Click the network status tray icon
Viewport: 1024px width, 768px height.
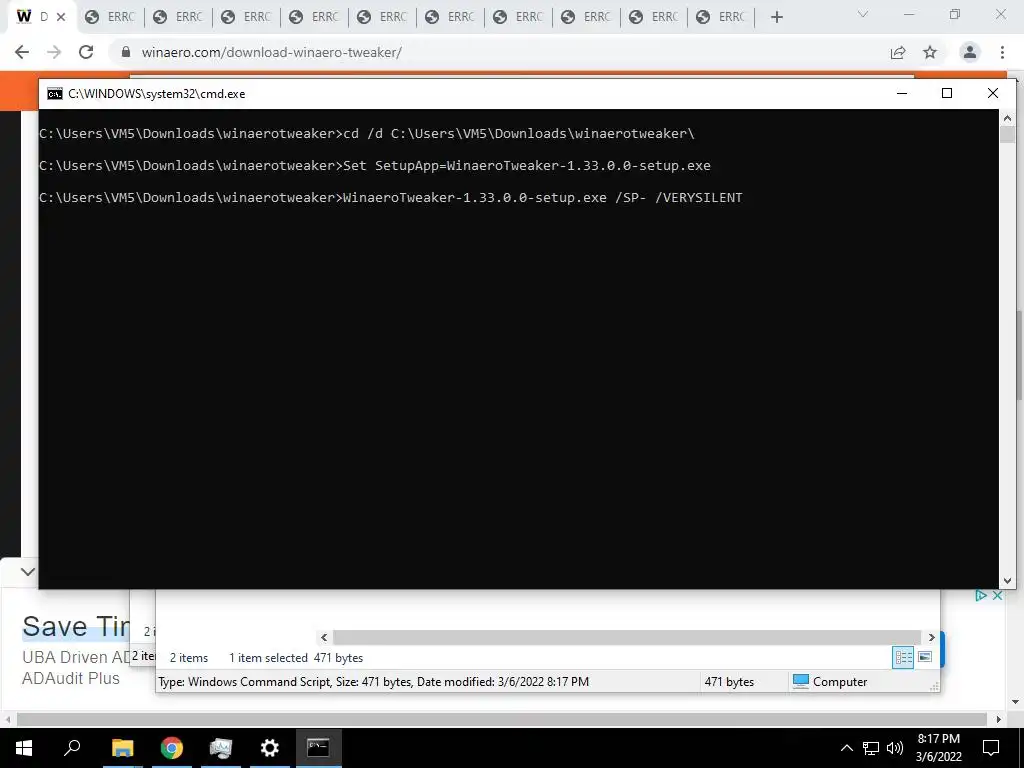[x=871, y=748]
